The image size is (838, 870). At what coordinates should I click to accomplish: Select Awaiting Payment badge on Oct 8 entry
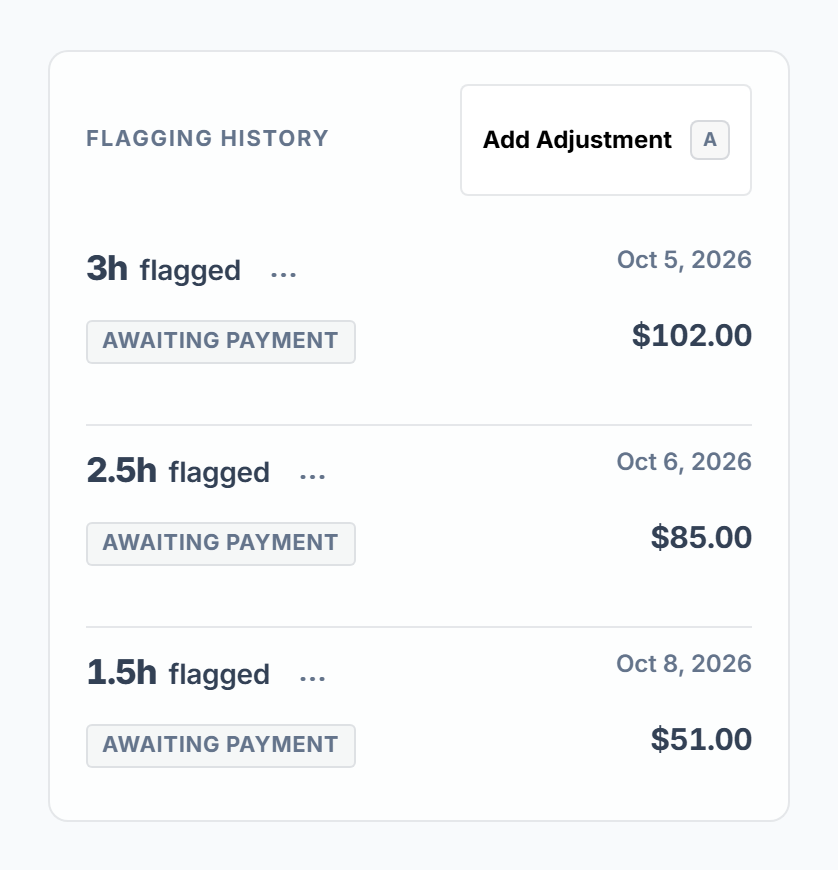[x=221, y=746]
